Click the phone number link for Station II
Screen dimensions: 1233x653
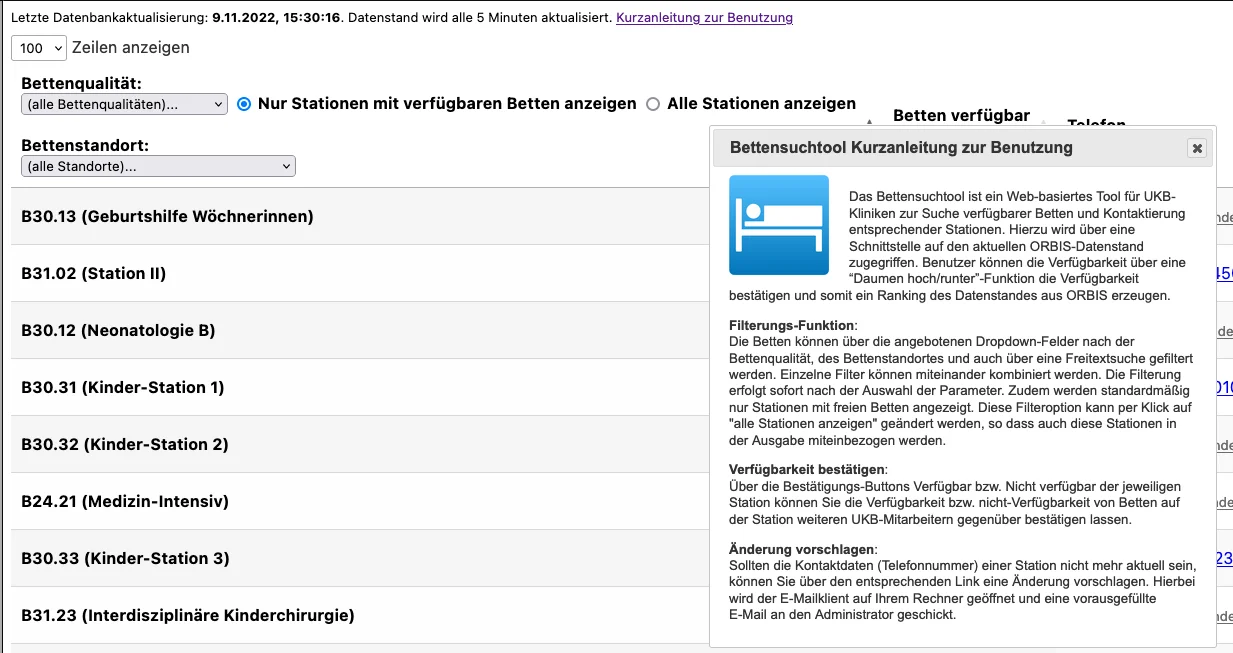[x=1223, y=273]
